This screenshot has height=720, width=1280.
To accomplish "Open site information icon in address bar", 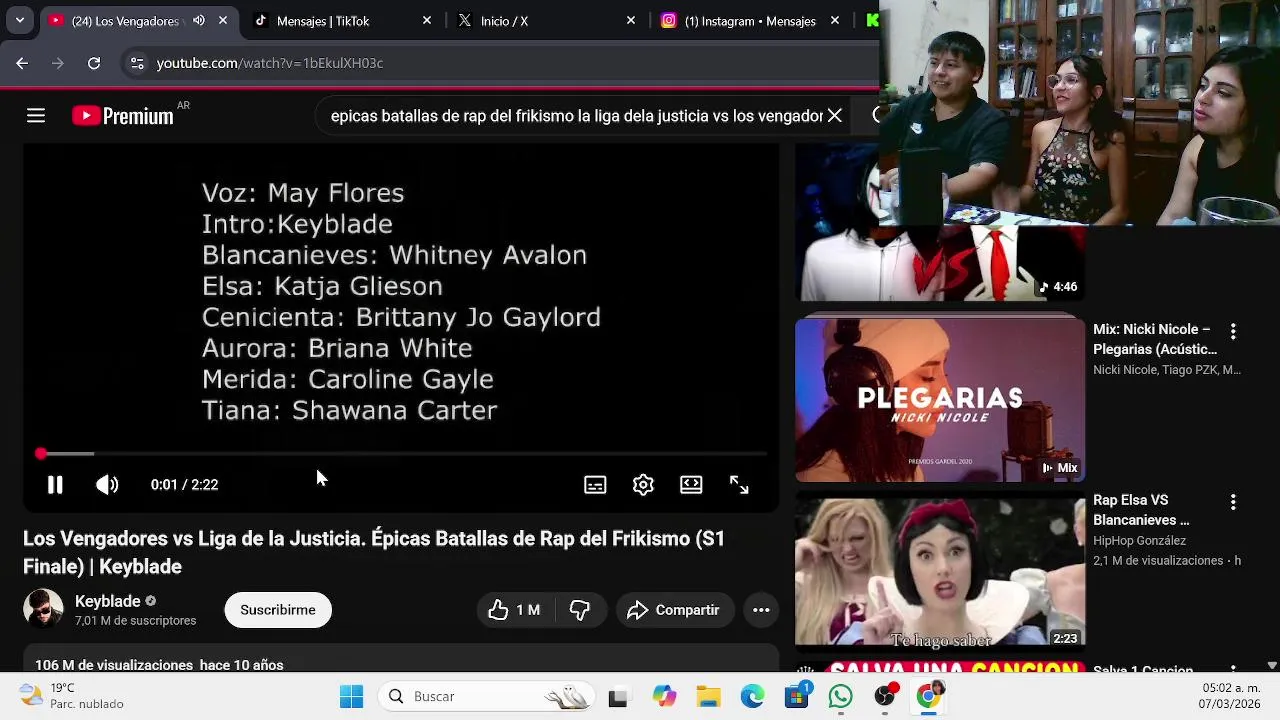I will click(x=137, y=63).
